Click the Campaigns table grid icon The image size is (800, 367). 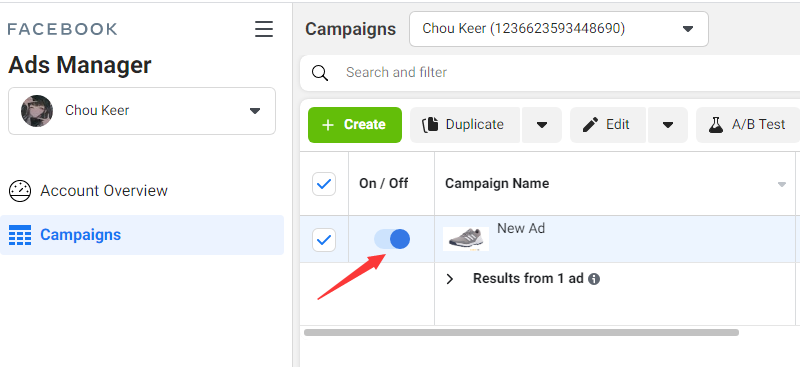tap(20, 235)
